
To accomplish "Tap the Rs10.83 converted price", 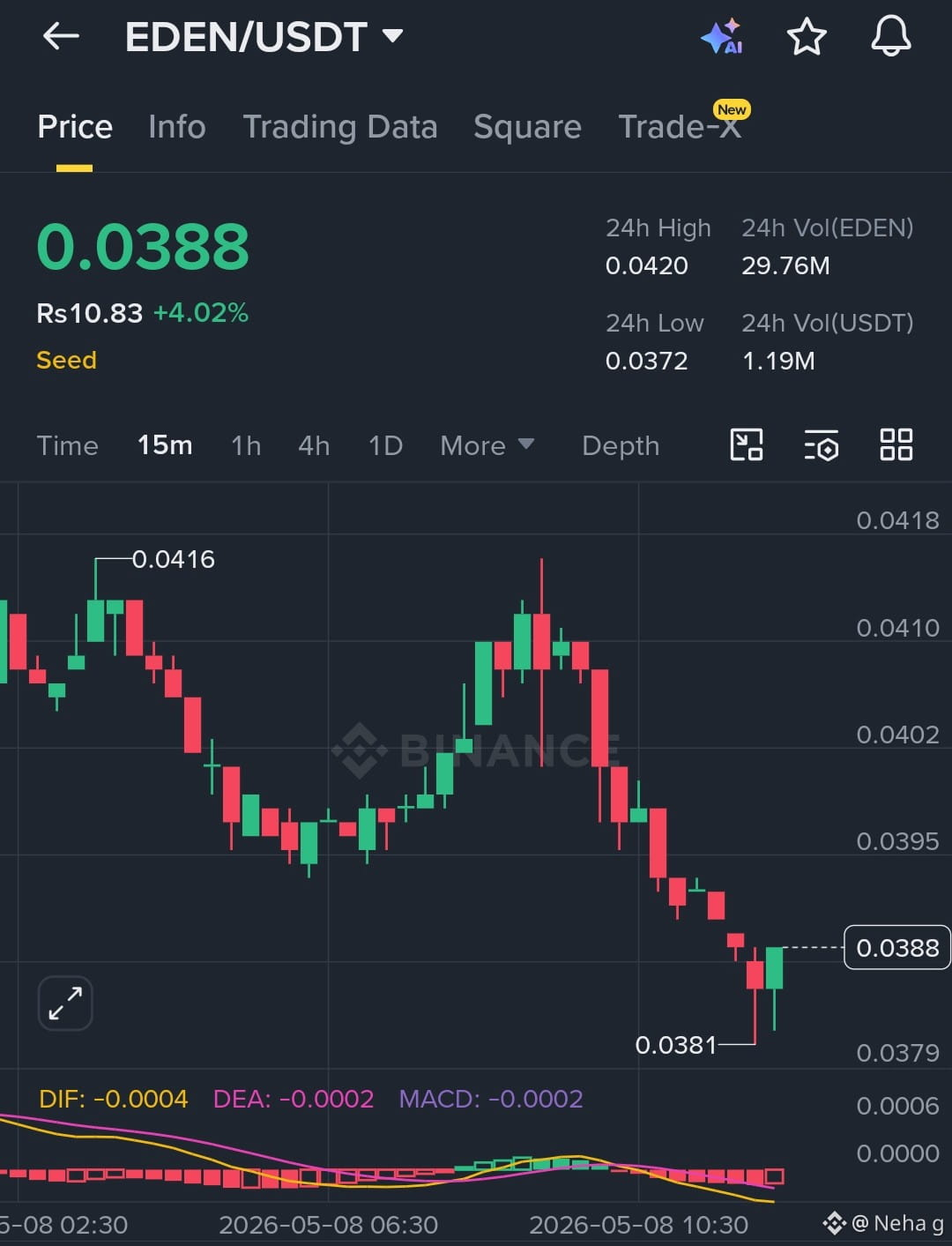I will click(89, 313).
